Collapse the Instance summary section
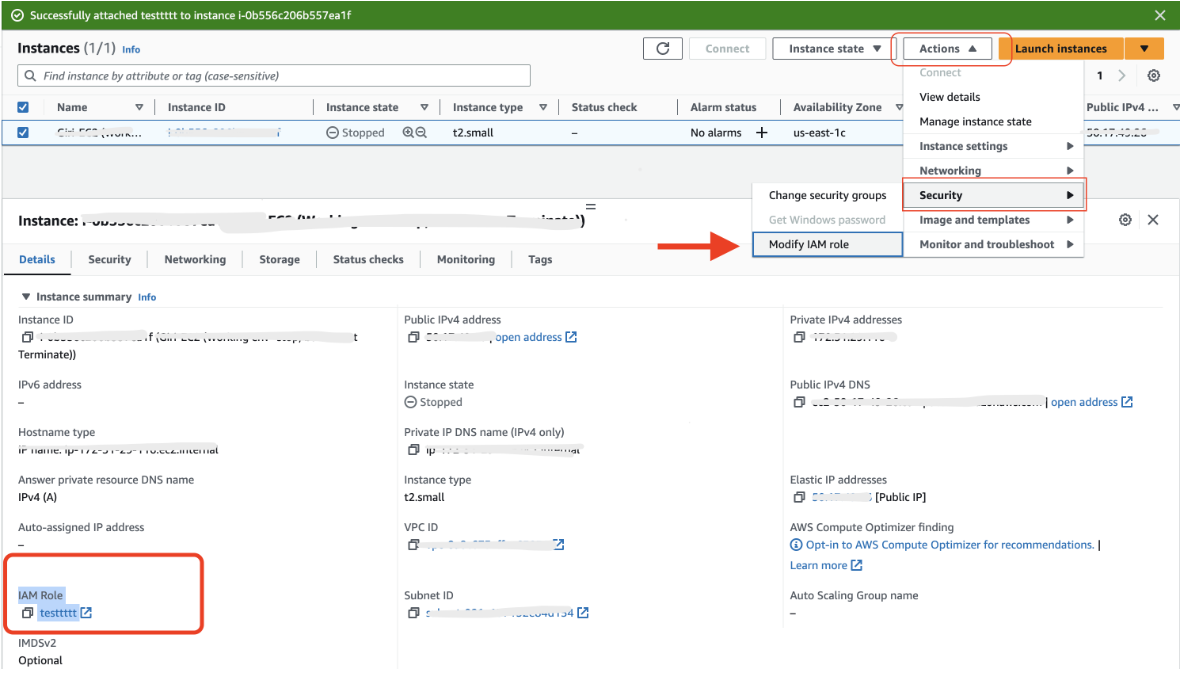This screenshot has height=680, width=1180. tap(26, 296)
